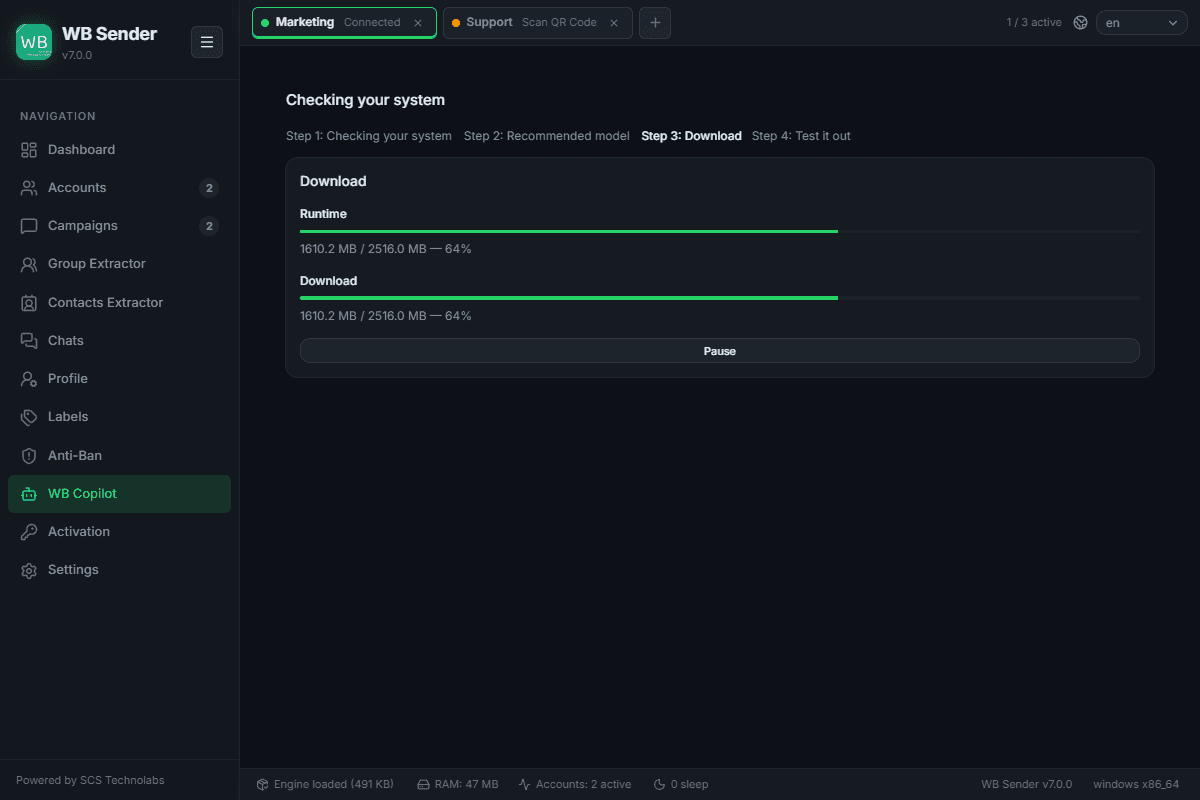Click the WB Sender logo icon
The image size is (1200, 800).
pos(34,42)
